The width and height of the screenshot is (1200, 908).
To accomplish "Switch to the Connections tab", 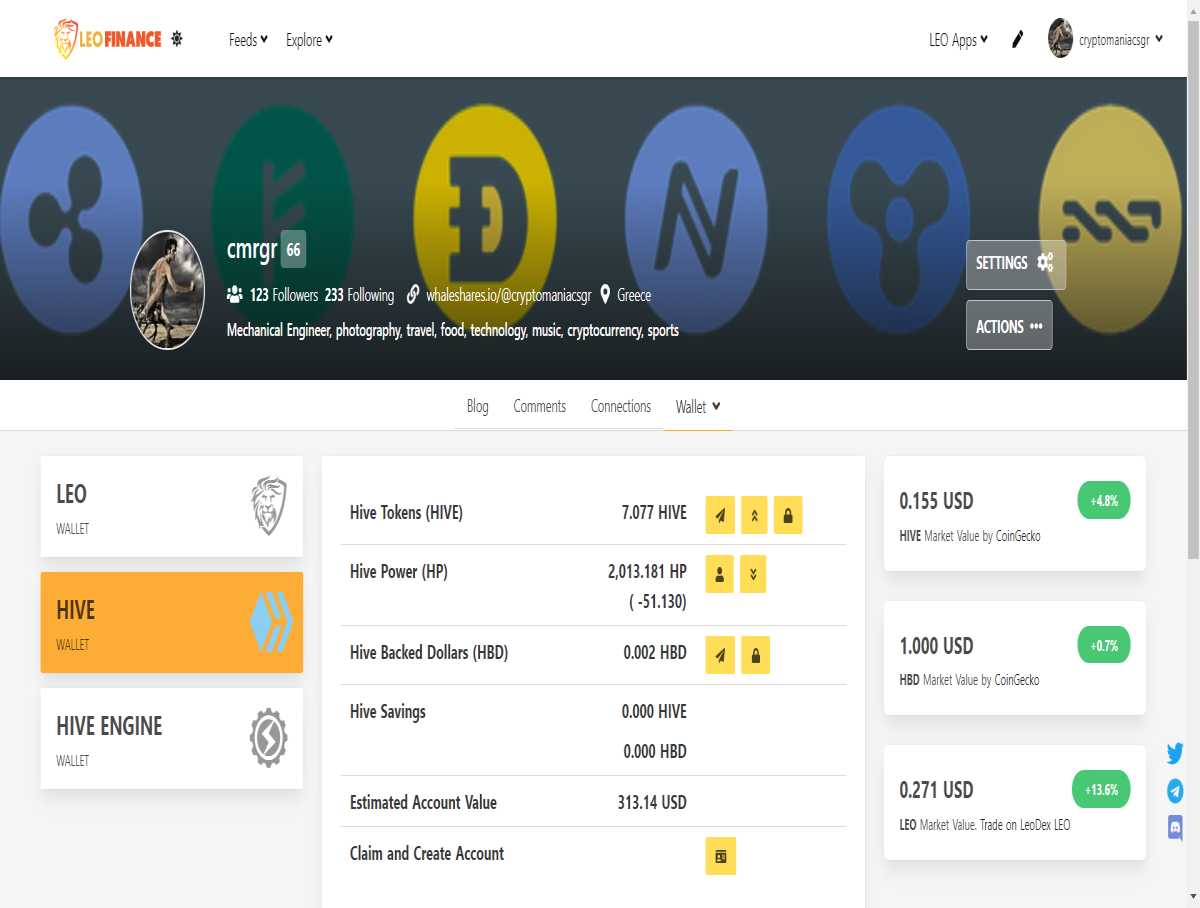I will 621,406.
